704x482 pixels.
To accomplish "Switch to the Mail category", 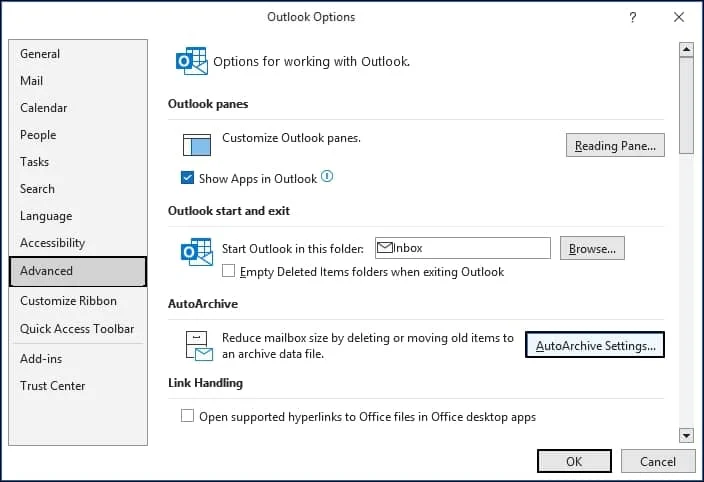I will click(78, 81).
